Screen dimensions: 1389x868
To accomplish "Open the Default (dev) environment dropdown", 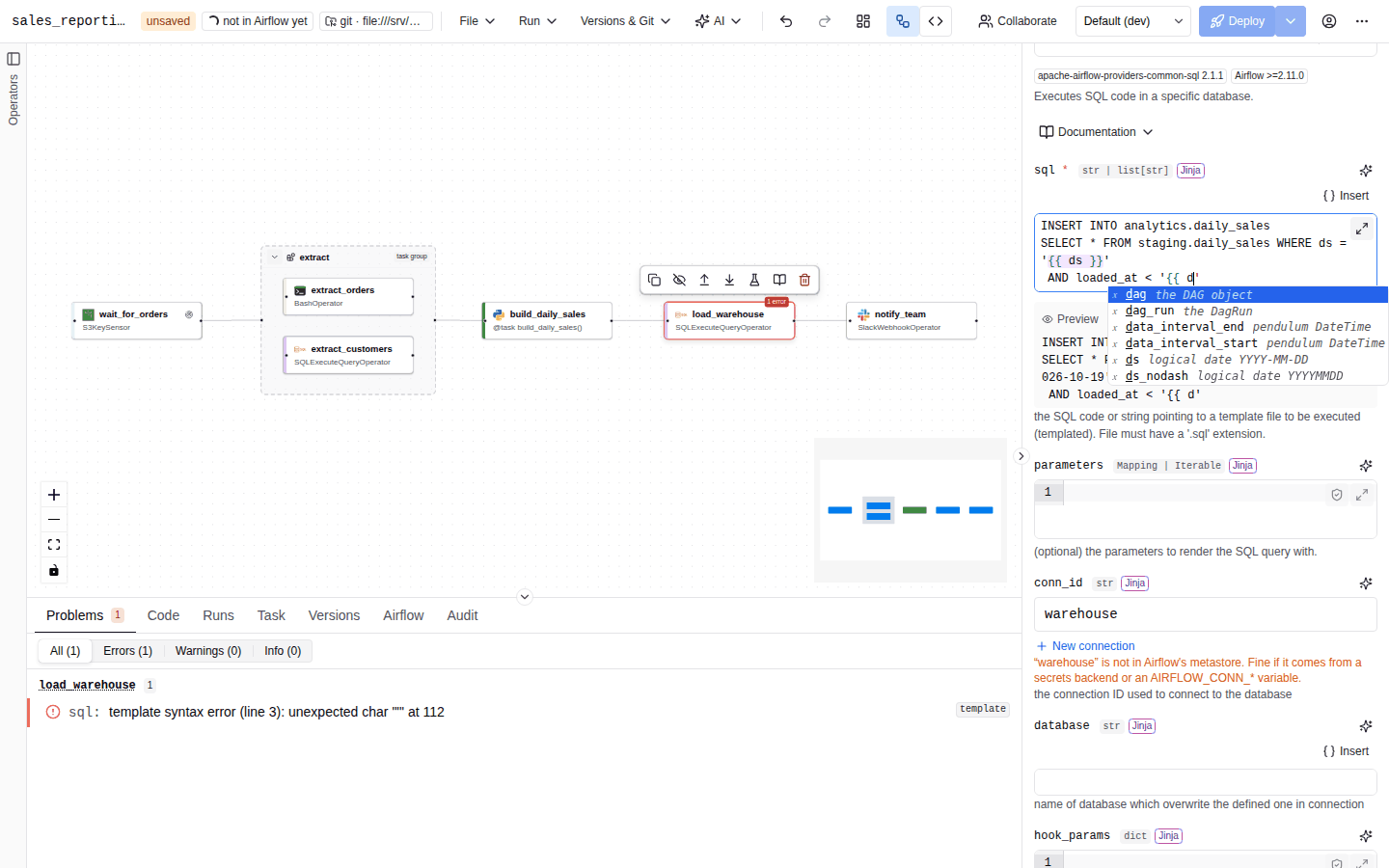I will (x=1133, y=21).
